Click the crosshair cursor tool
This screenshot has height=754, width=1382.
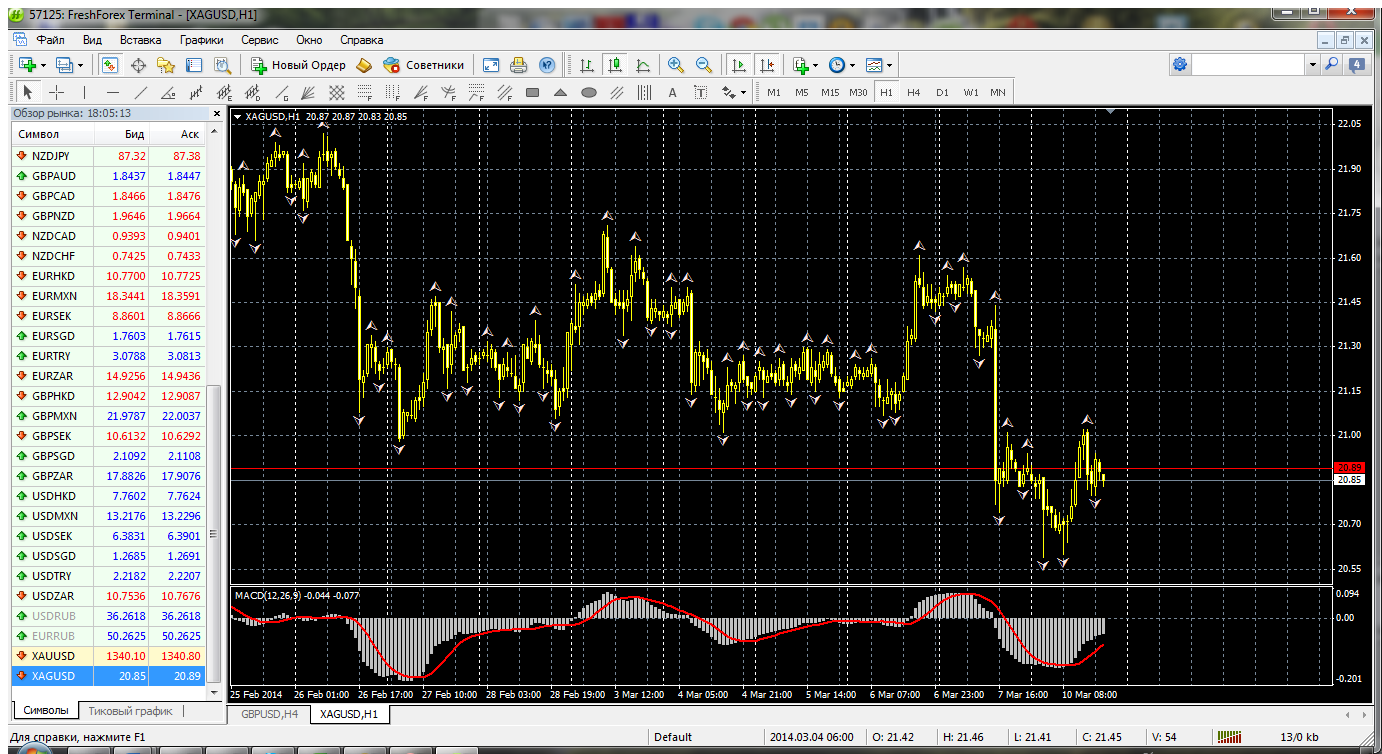point(57,93)
